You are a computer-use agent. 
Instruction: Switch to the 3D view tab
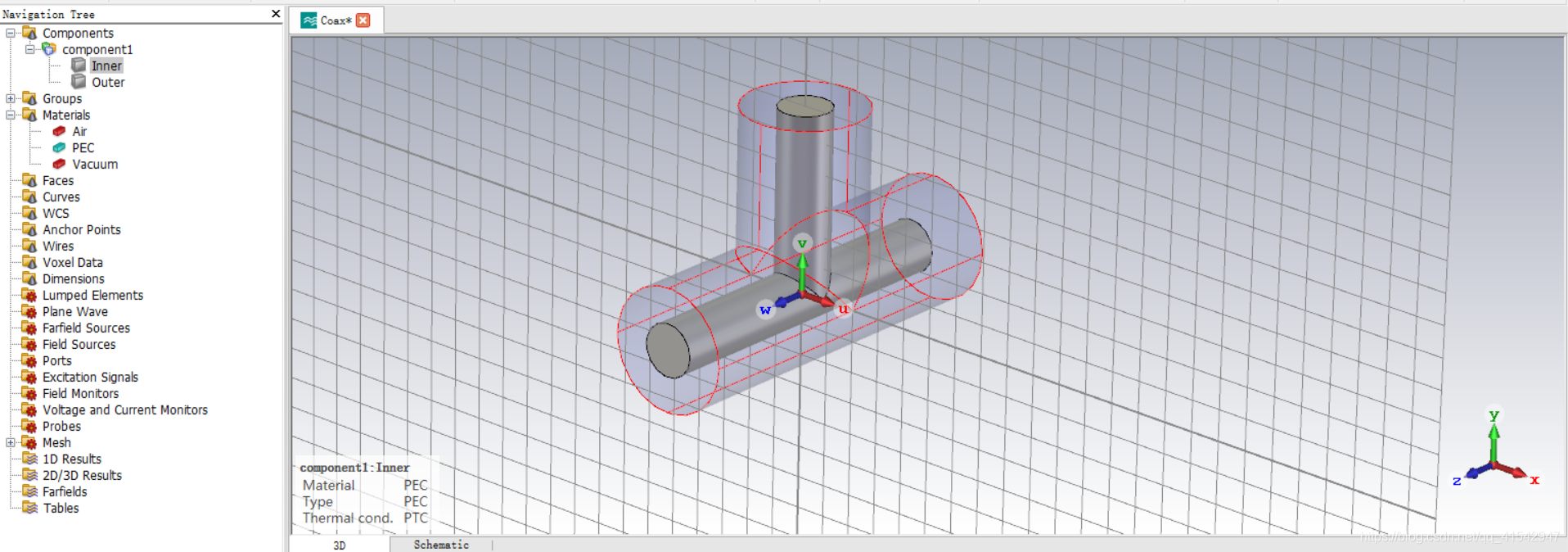tap(340, 545)
